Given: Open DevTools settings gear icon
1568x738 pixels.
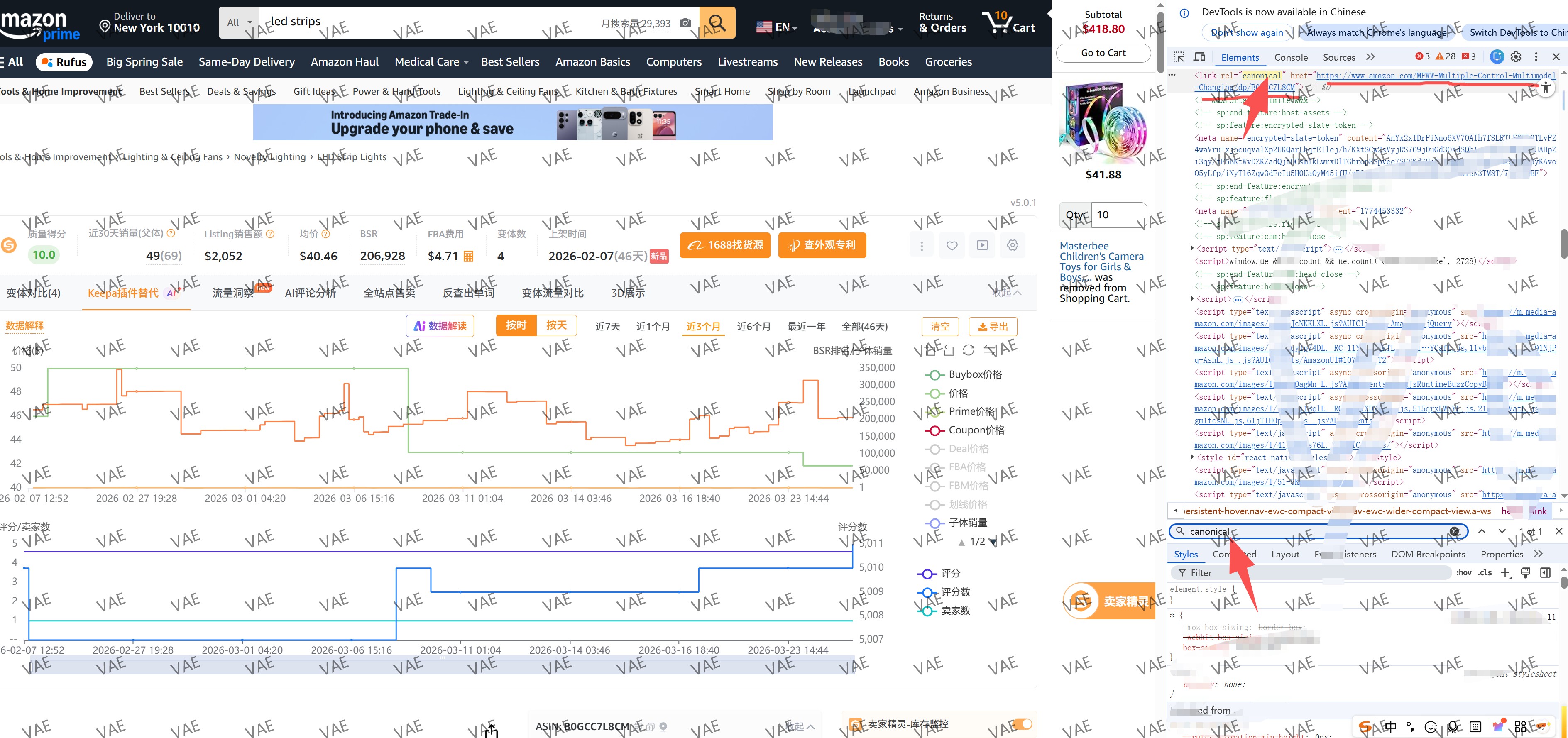Looking at the screenshot, I should point(1516,56).
